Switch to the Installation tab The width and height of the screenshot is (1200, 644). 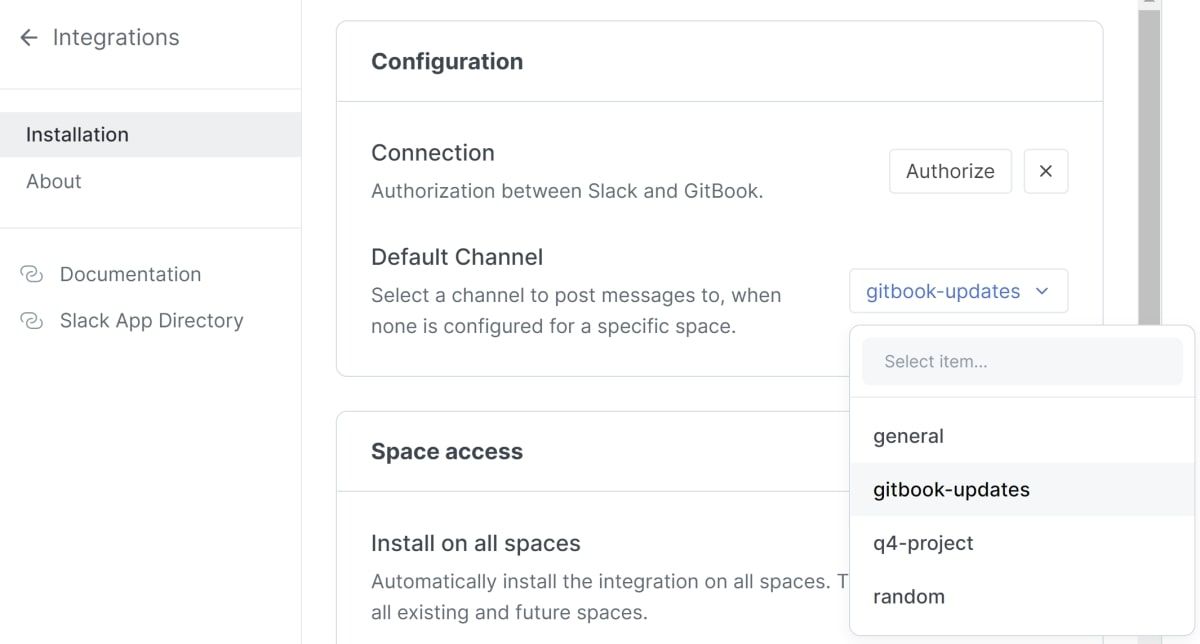(x=78, y=134)
